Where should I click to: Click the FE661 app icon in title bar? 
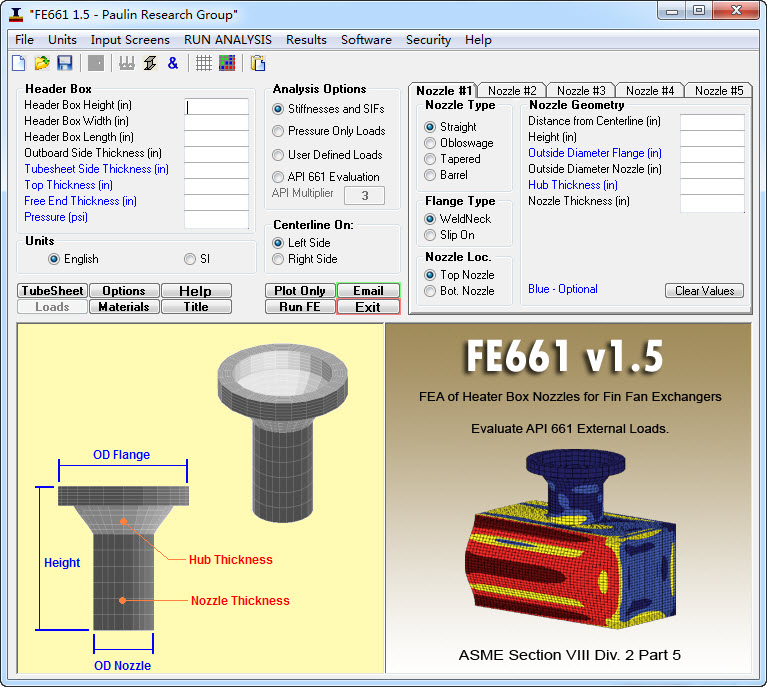tap(16, 14)
